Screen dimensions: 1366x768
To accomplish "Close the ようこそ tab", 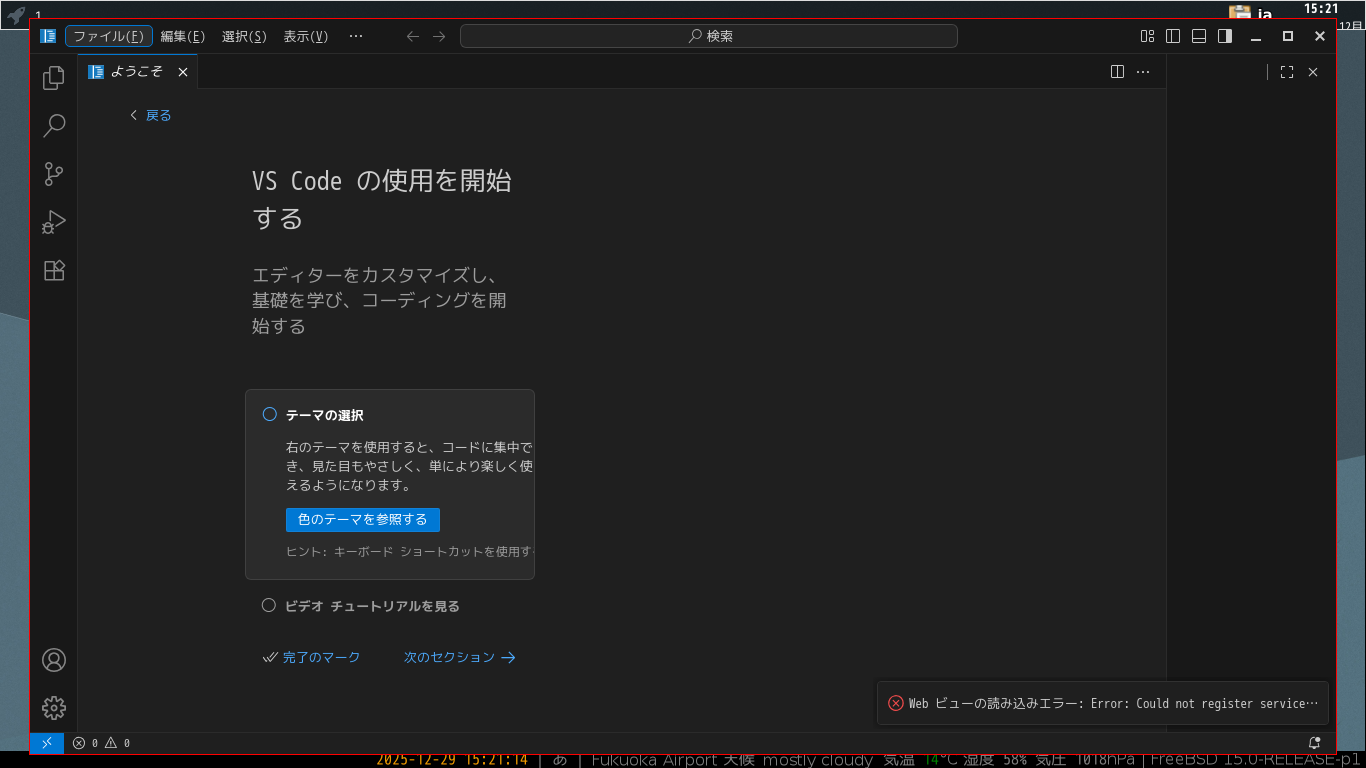I will (x=183, y=72).
